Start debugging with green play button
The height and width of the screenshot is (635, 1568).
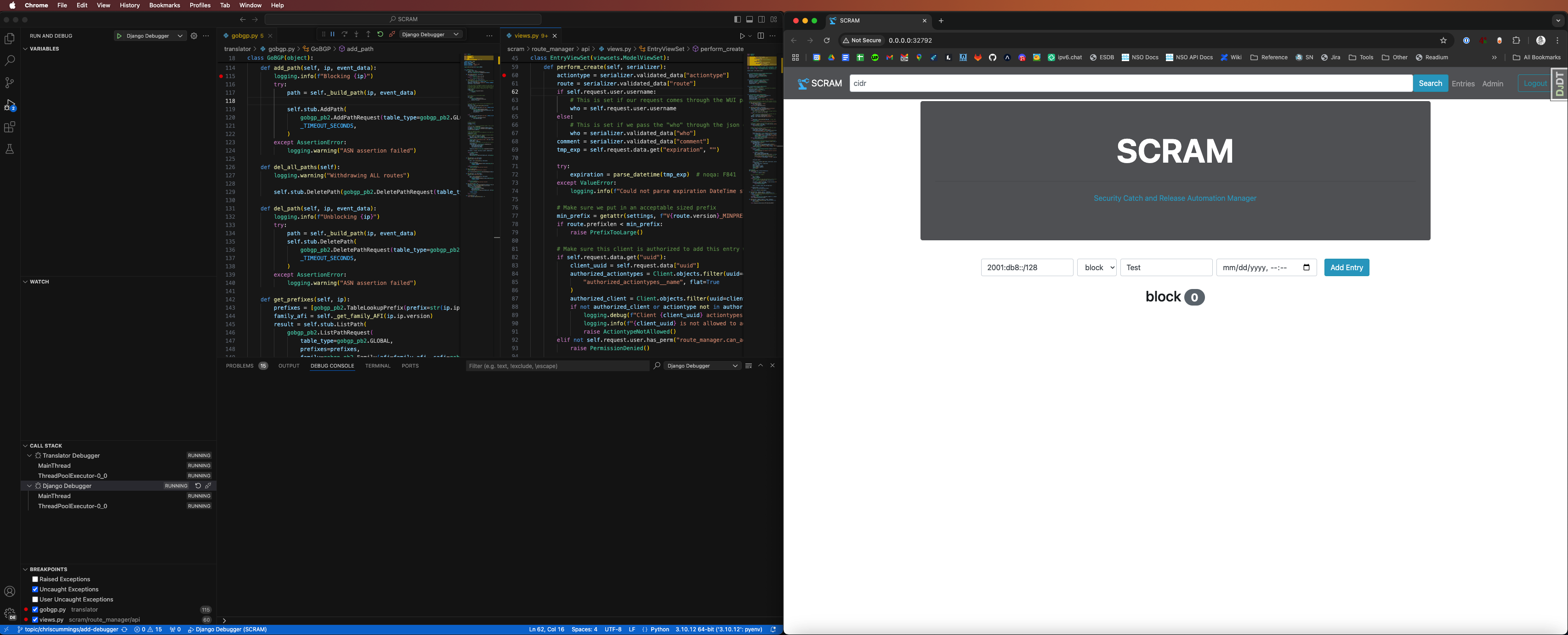tap(119, 36)
